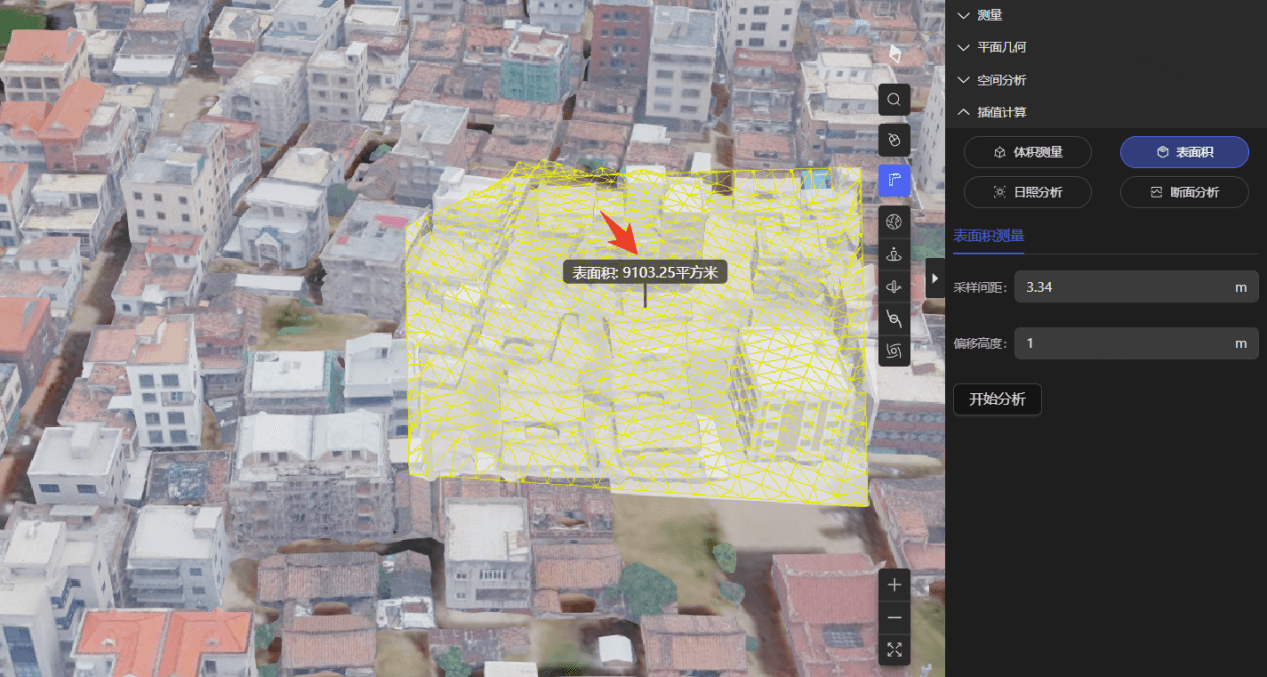Click the compass north arrow indicator
Image resolution: width=1267 pixels, height=677 pixels.
pyautogui.click(x=895, y=53)
